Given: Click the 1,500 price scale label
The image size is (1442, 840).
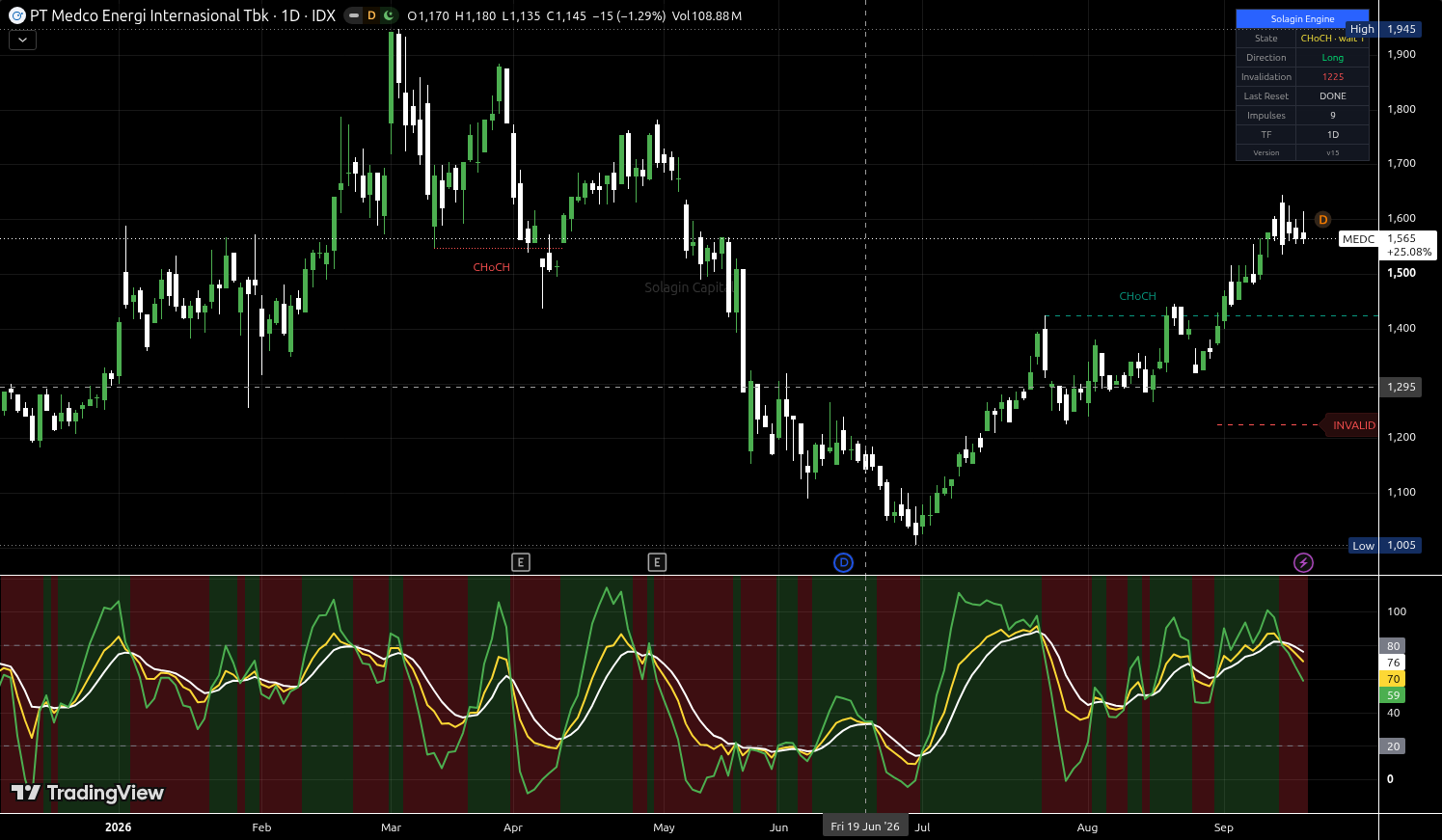Looking at the screenshot, I should [1401, 273].
